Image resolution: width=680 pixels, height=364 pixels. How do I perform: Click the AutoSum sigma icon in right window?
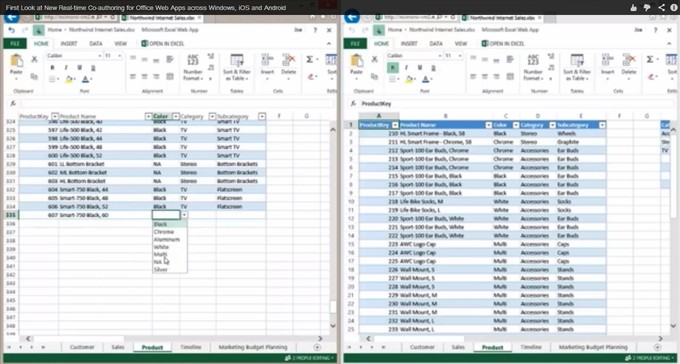pyautogui.click(x=650, y=59)
